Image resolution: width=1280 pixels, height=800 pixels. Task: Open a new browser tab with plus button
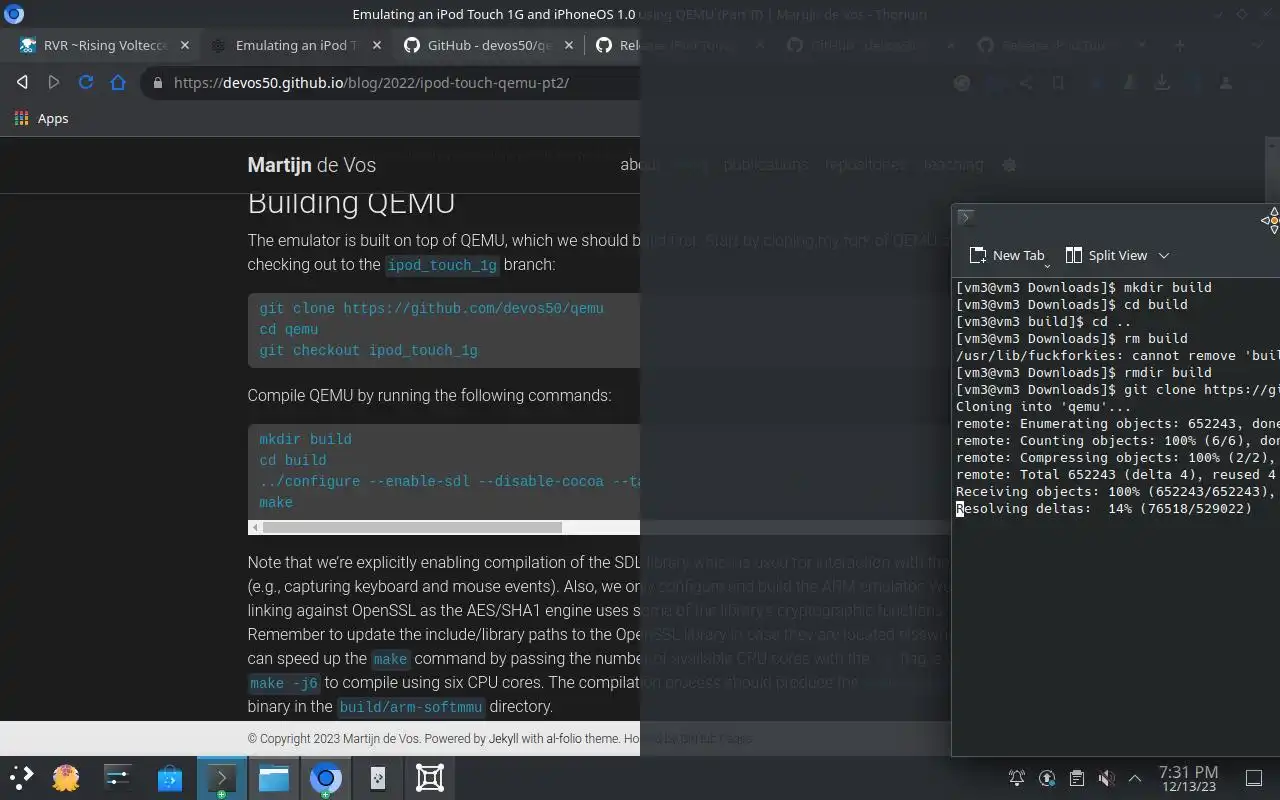pyautogui.click(x=1179, y=45)
